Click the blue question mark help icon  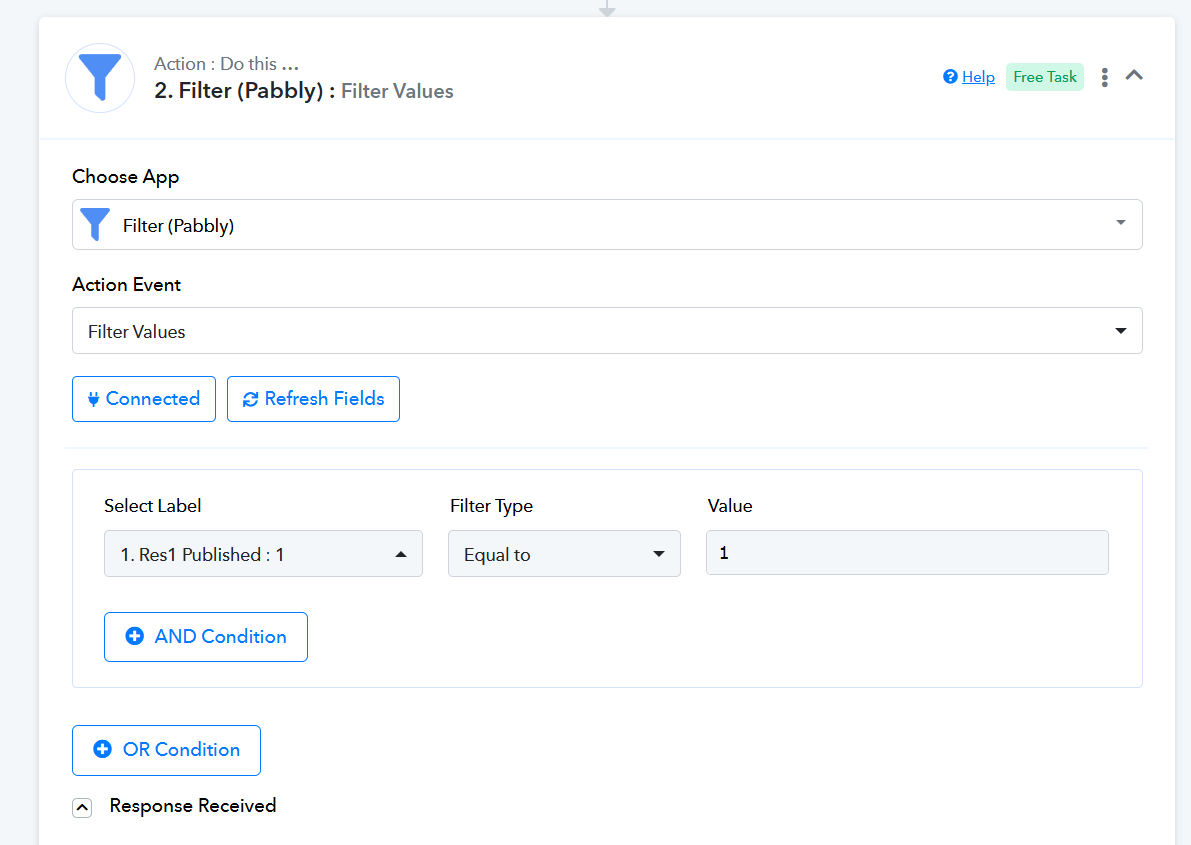(x=950, y=77)
